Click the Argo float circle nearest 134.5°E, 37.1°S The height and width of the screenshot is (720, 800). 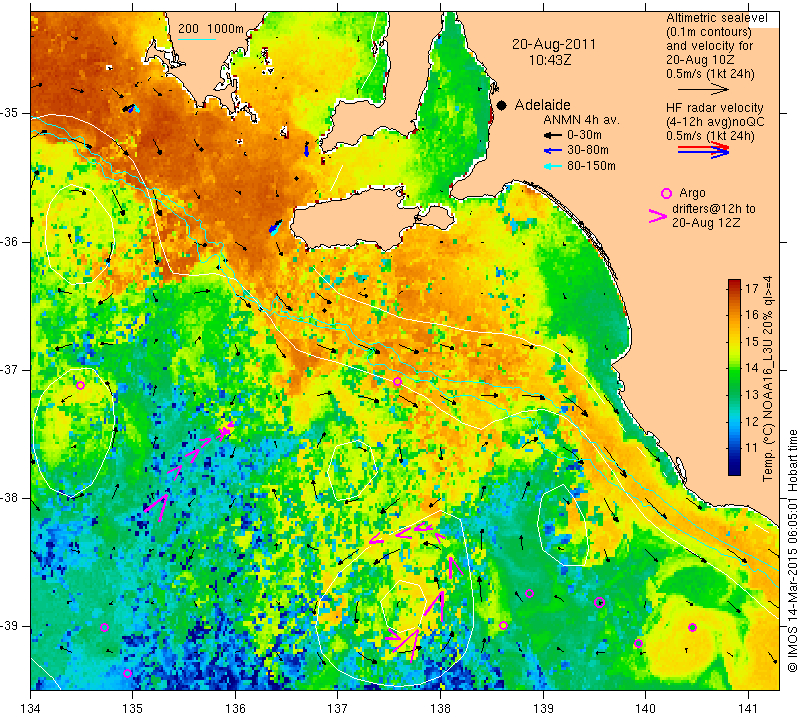pyautogui.click(x=80, y=385)
